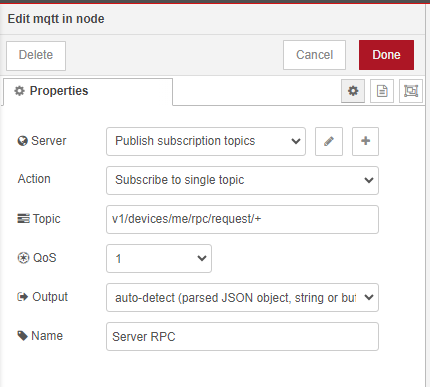Edit the selected MQTT server with pencil icon
This screenshot has width=430, height=387.
click(x=329, y=141)
